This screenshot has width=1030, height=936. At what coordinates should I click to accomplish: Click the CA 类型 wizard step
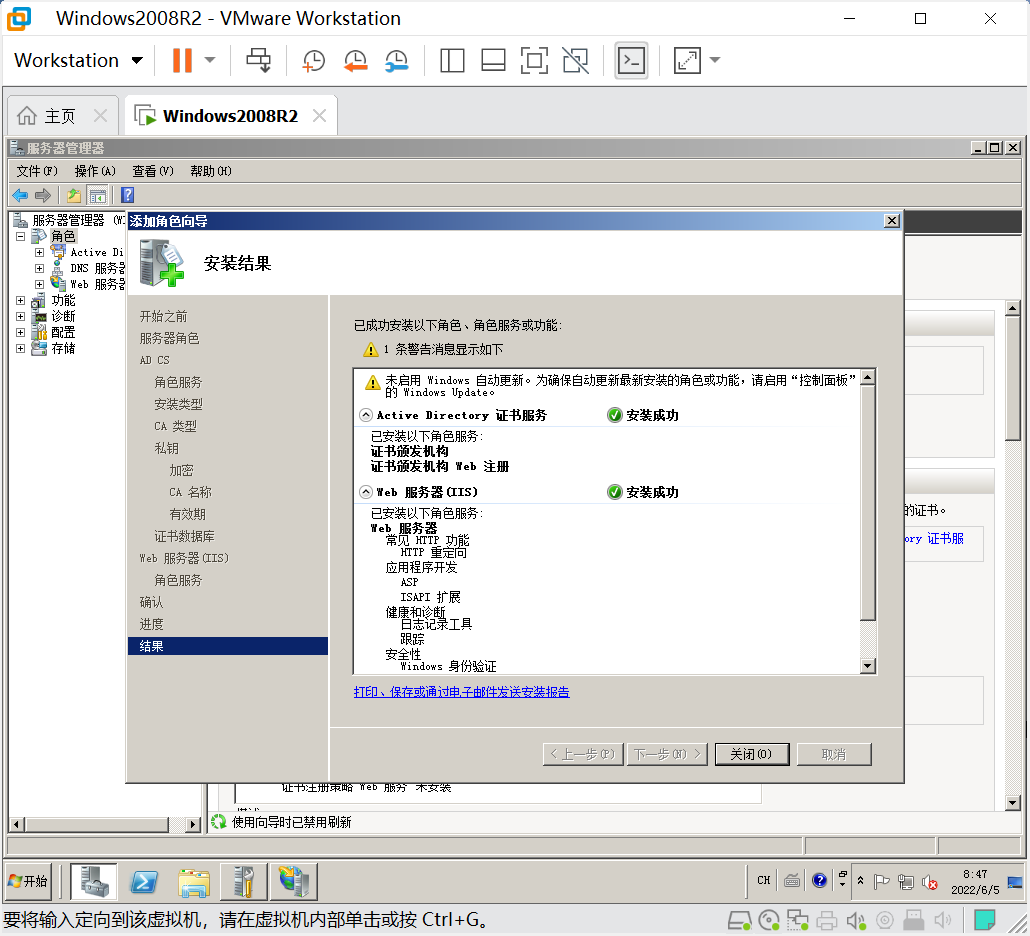pos(175,426)
